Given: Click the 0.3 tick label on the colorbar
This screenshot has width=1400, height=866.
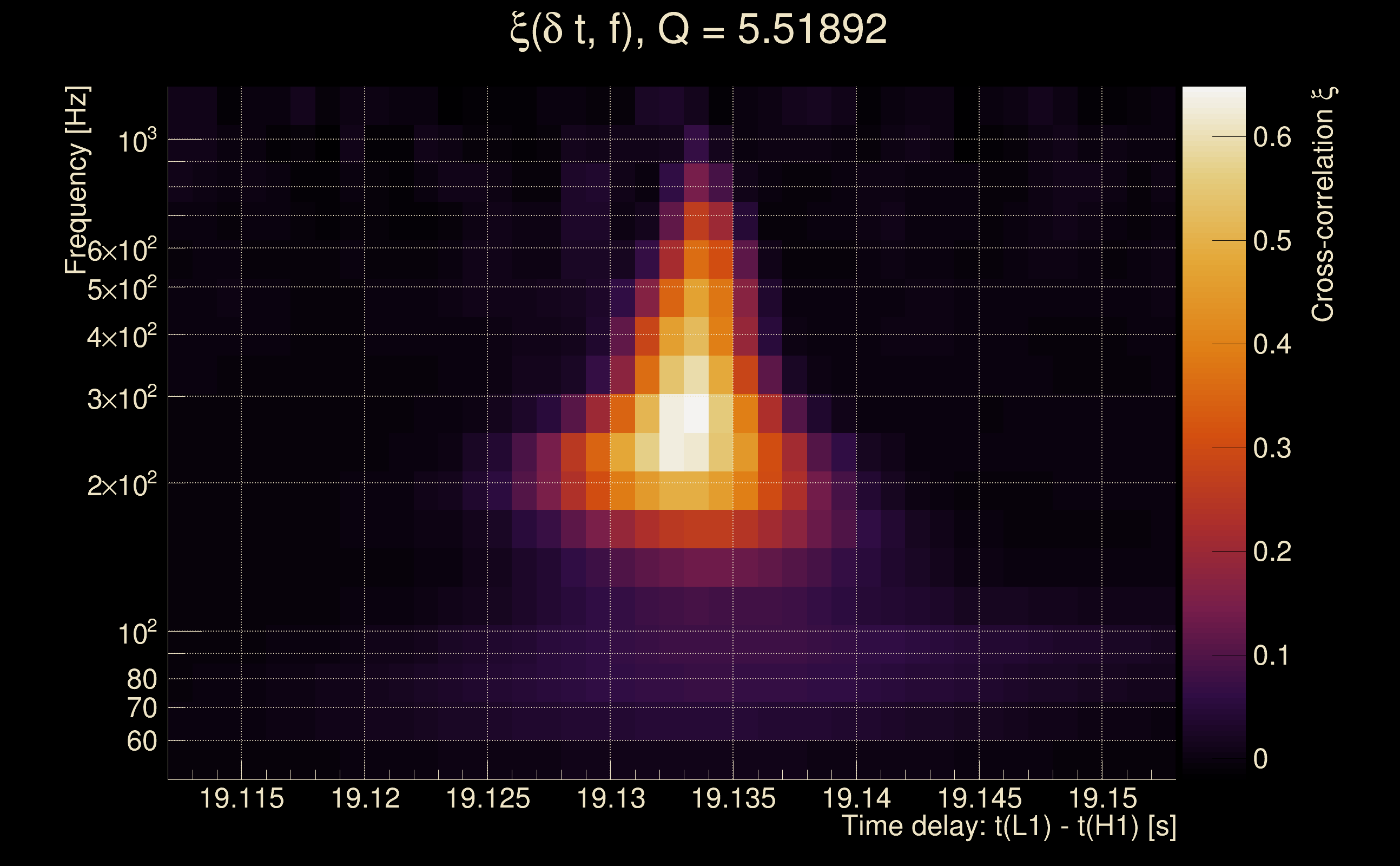Looking at the screenshot, I should [x=1272, y=449].
